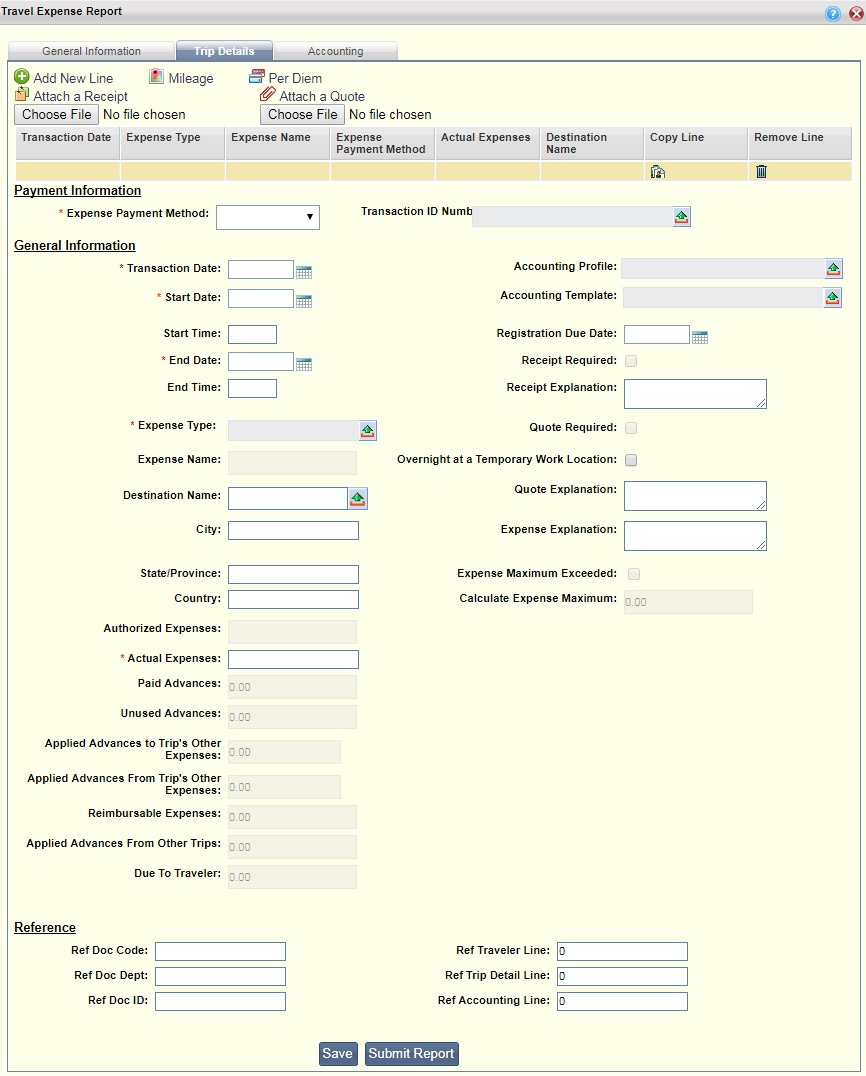Click the Country input field

point(294,600)
